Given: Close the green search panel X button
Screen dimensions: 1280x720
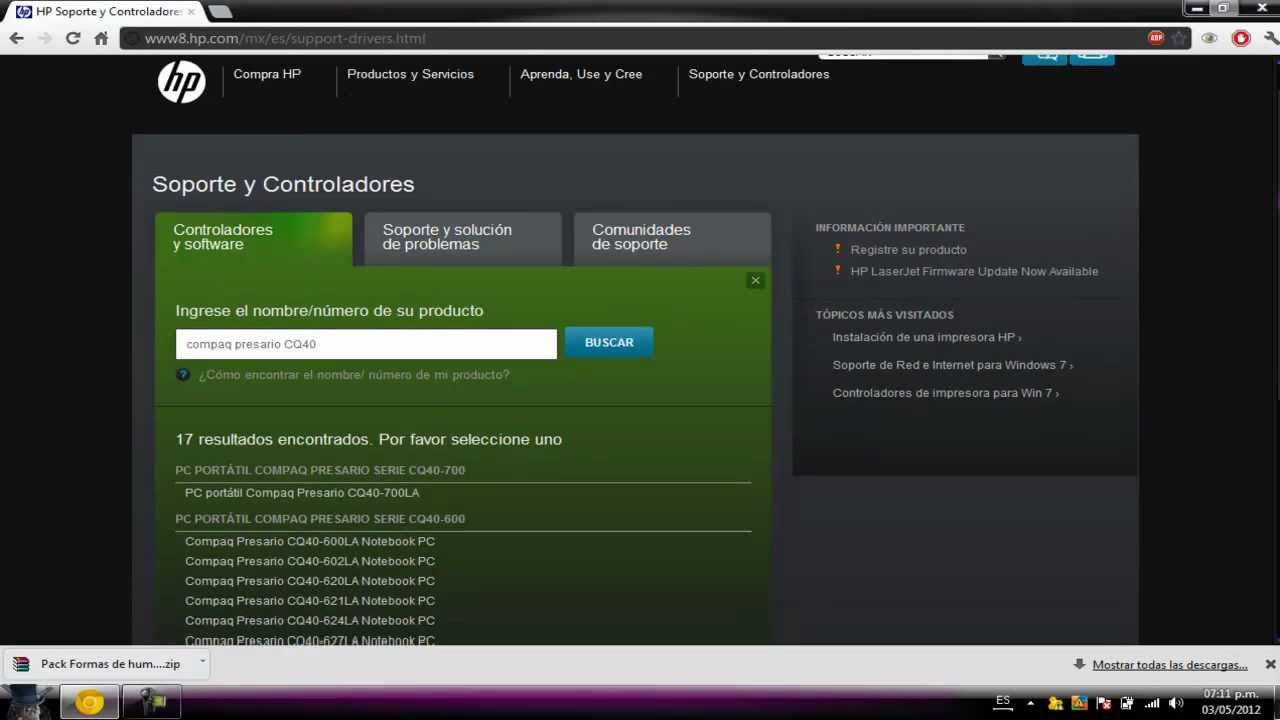Looking at the screenshot, I should point(756,281).
